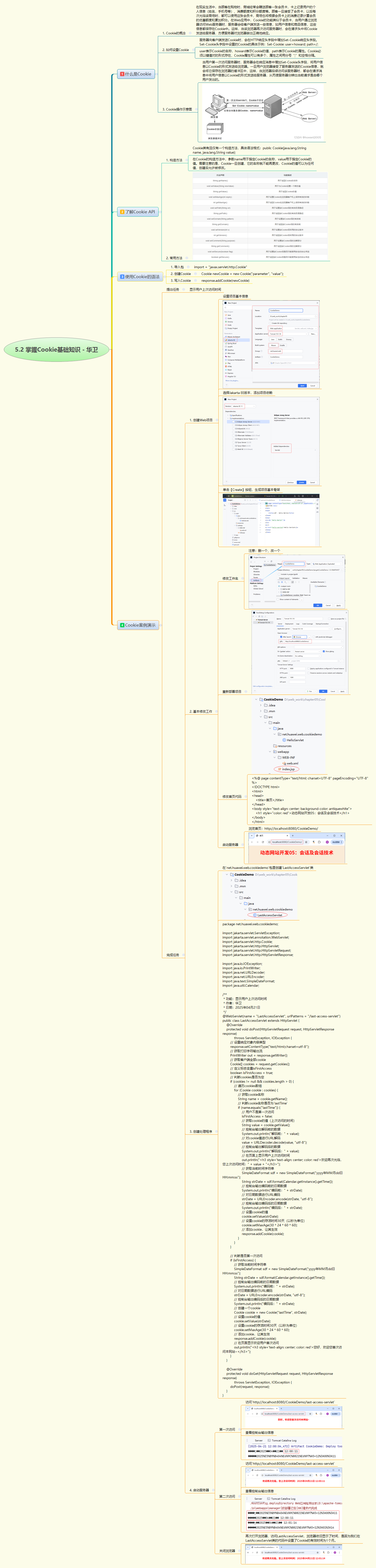Collapse the 完成任务 branch

184,955
